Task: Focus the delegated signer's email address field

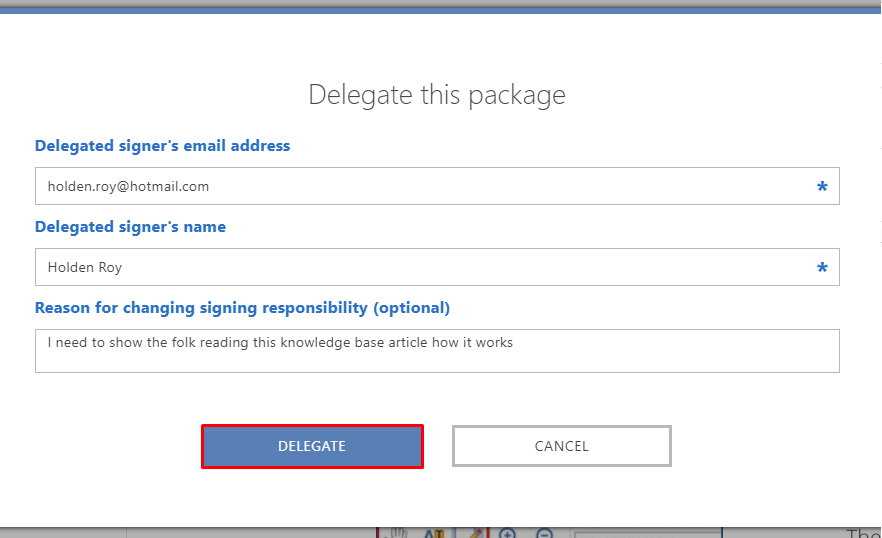Action: 437,186
